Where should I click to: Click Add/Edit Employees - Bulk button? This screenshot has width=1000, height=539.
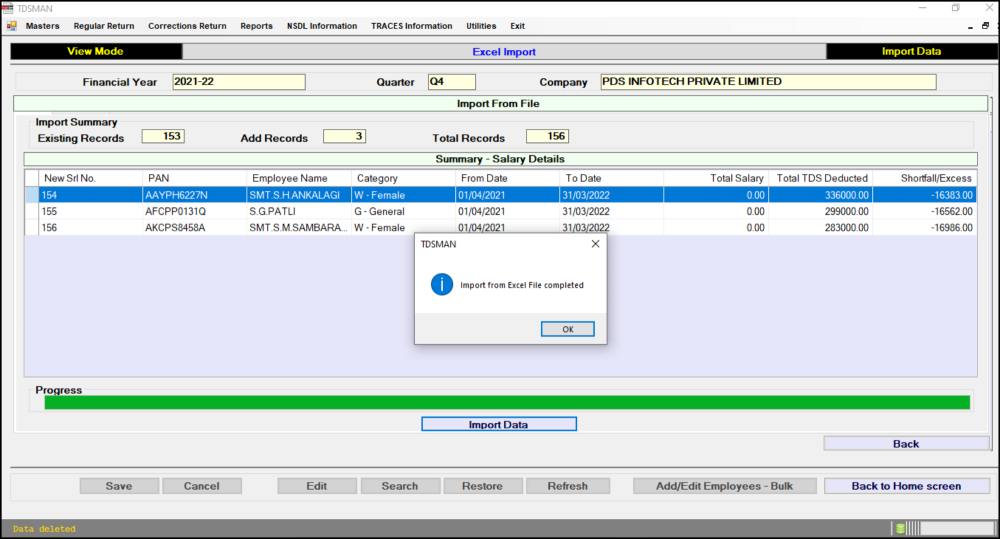724,486
